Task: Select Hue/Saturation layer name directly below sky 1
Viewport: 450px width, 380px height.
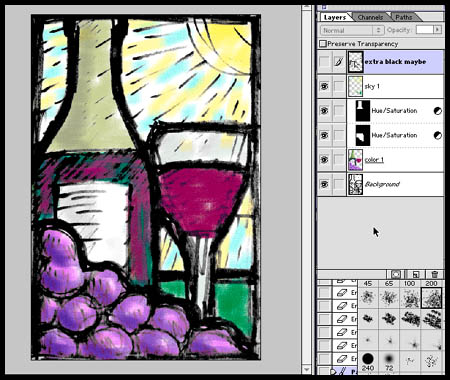Action: point(394,111)
